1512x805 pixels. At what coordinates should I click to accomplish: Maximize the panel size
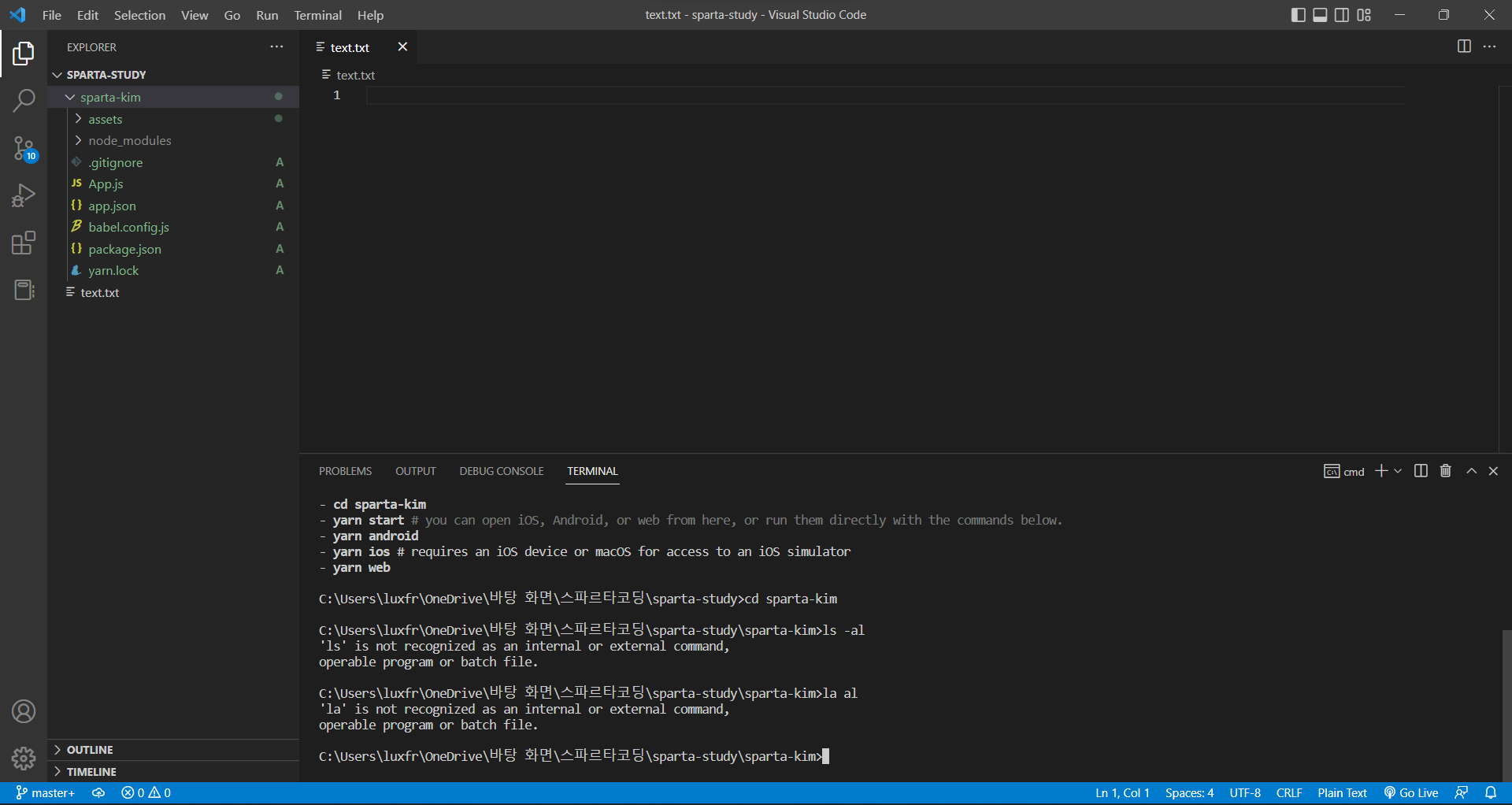[1471, 471]
